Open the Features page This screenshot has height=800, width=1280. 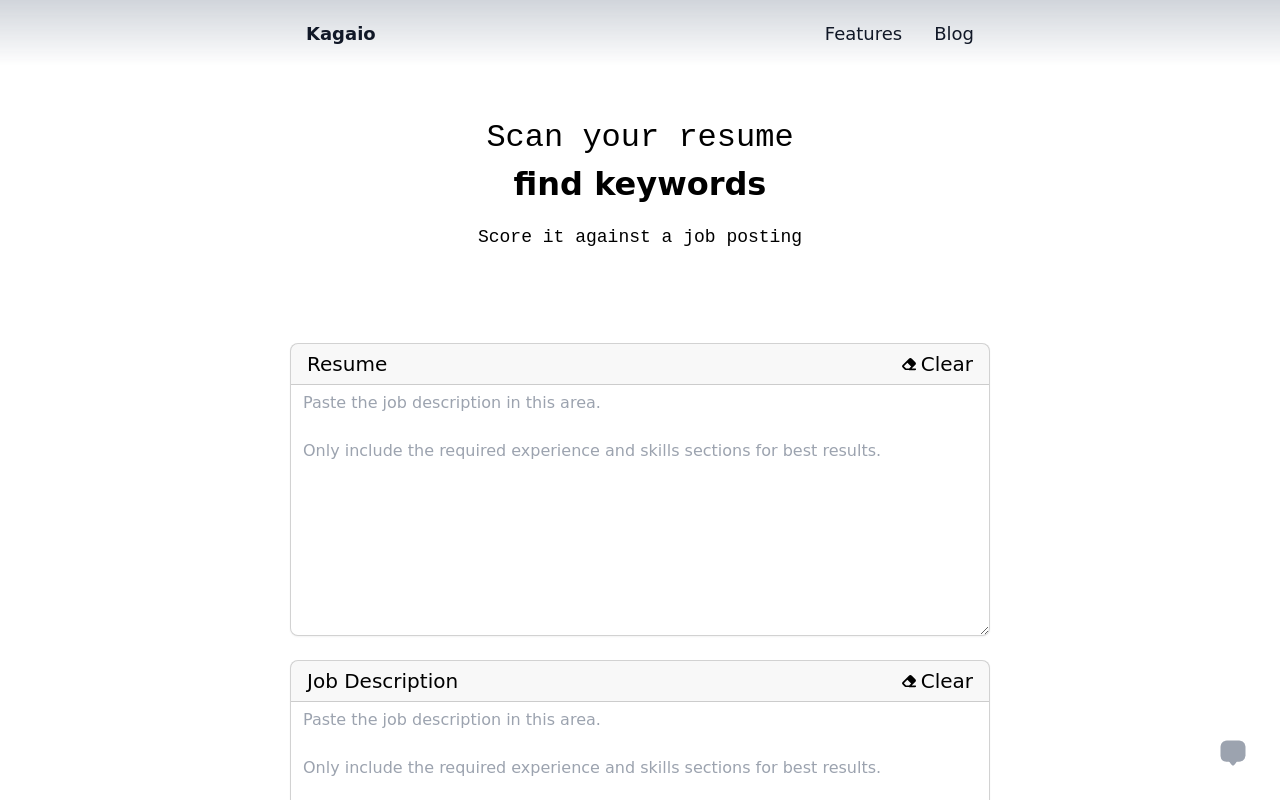coord(863,34)
